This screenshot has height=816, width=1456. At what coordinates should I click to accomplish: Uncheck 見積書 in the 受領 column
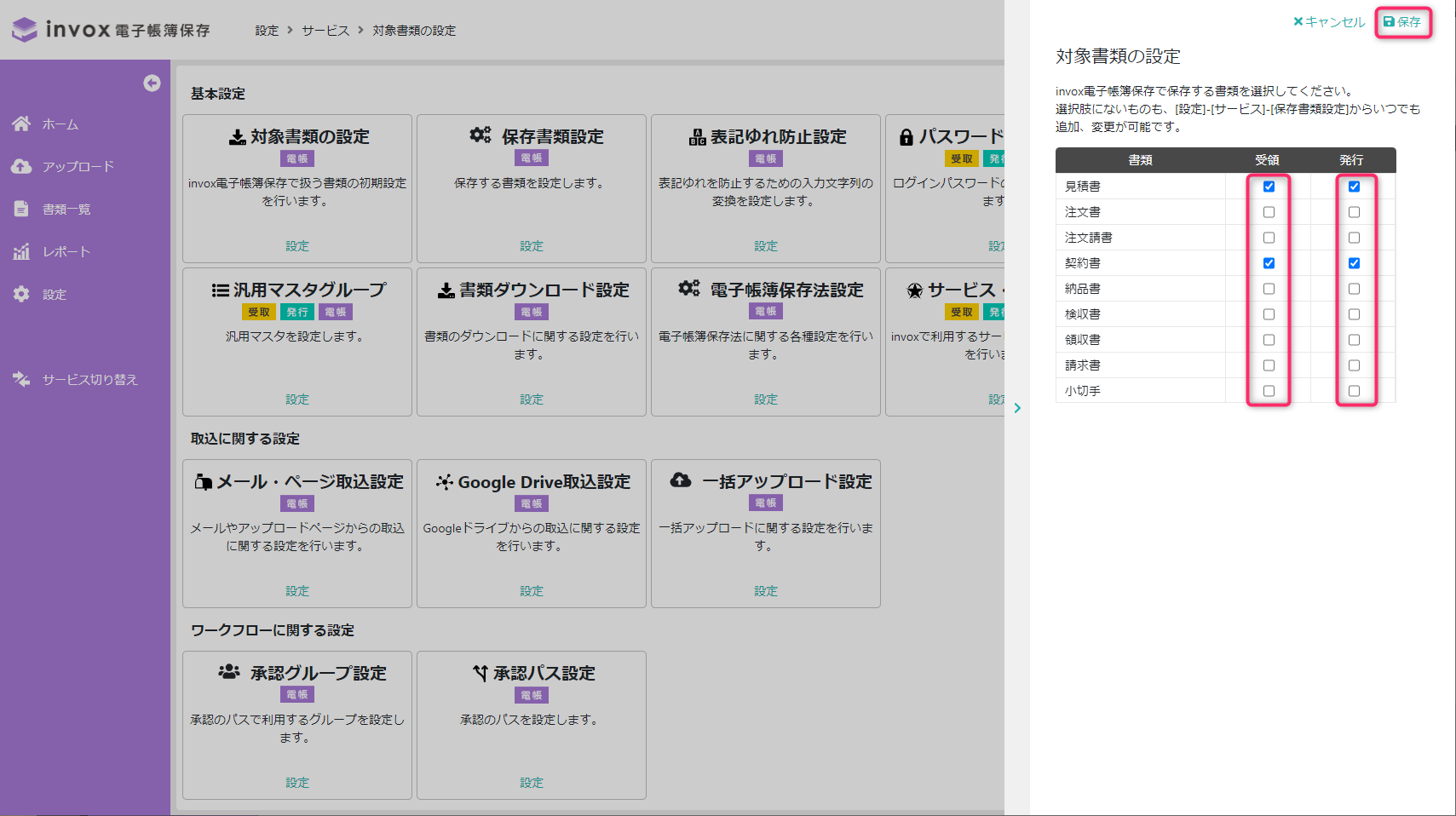pyautogui.click(x=1269, y=187)
